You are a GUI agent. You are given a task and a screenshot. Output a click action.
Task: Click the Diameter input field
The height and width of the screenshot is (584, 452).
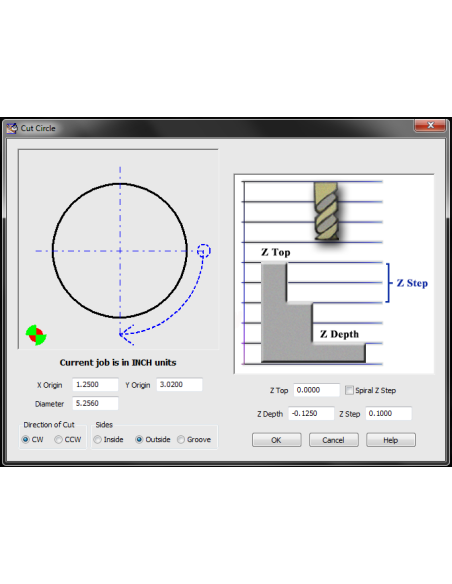click(x=95, y=403)
